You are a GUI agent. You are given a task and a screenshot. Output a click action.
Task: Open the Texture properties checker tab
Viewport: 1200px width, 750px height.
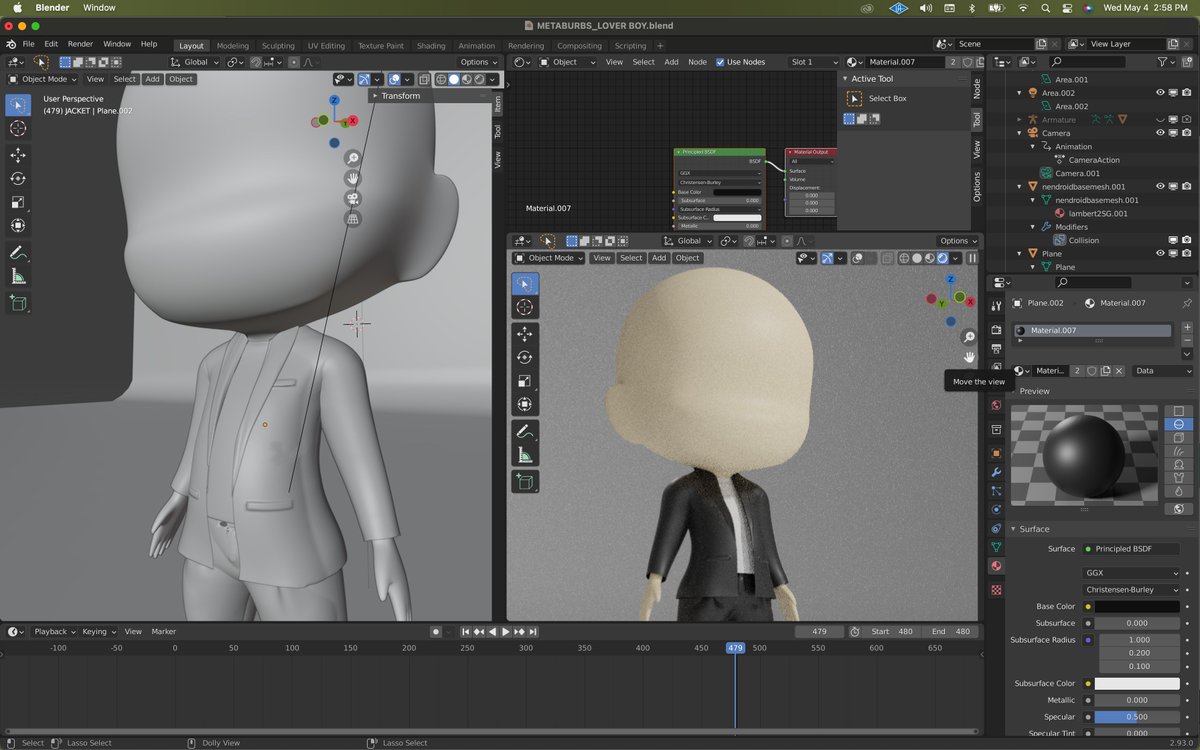[x=995, y=590]
